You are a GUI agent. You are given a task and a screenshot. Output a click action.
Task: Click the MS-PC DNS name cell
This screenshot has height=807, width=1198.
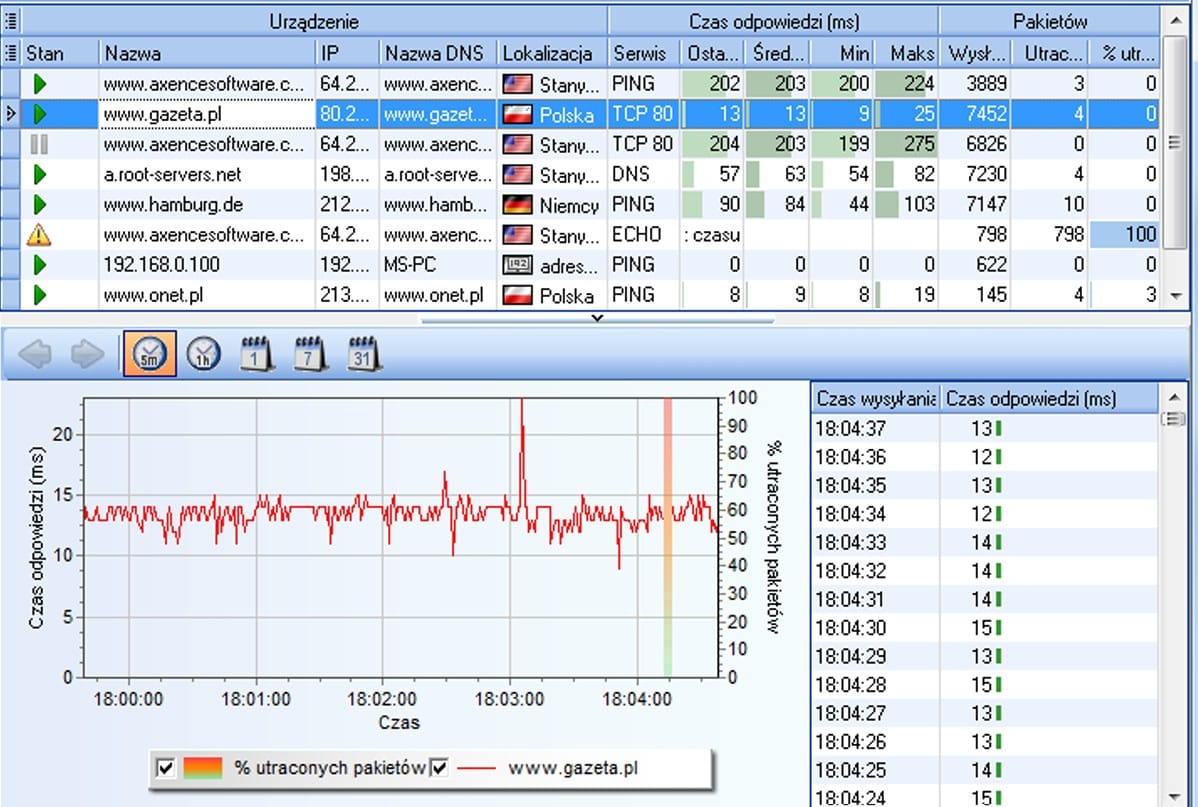point(438,265)
